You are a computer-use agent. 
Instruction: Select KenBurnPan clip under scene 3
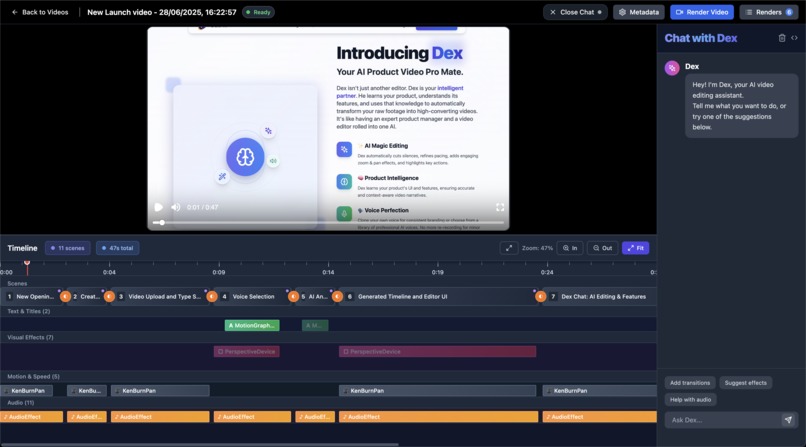click(x=160, y=390)
